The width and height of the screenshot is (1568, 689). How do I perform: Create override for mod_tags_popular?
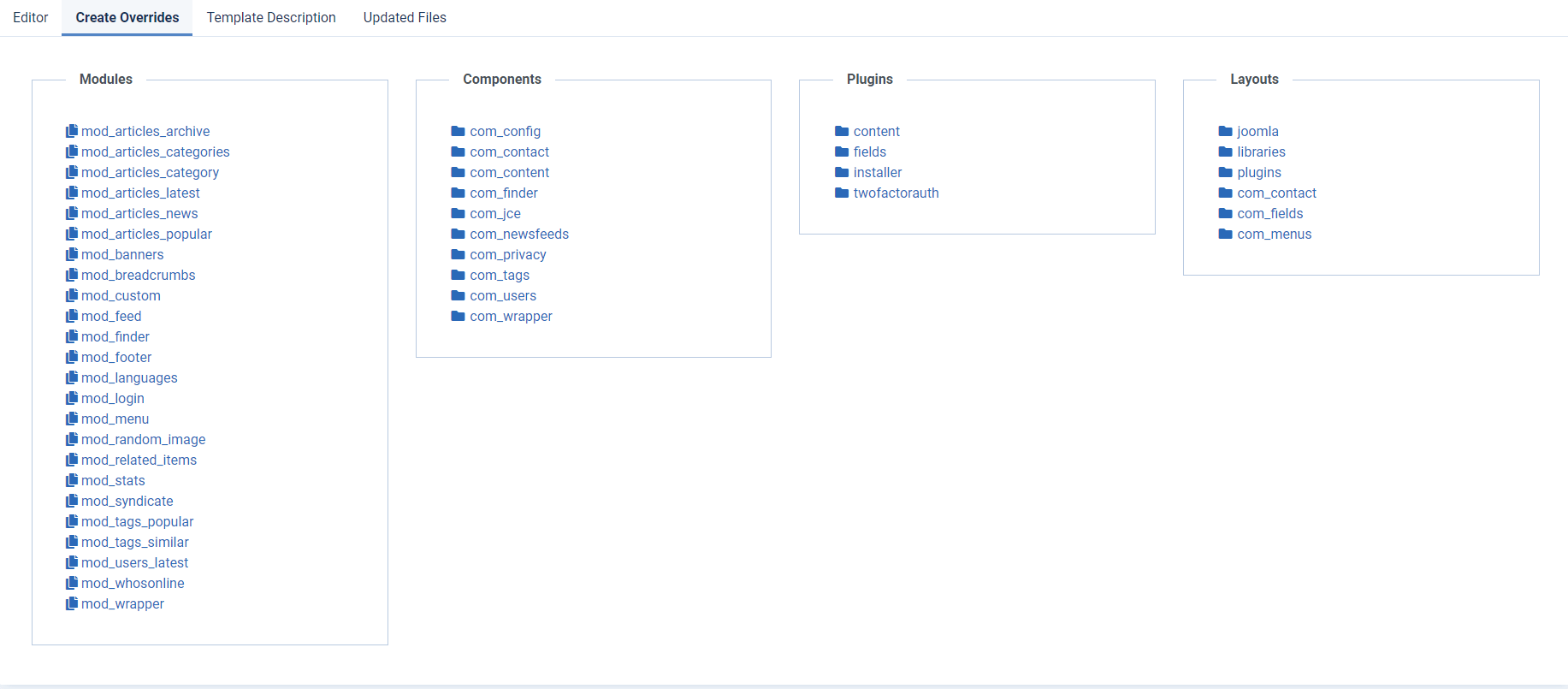[x=138, y=521]
